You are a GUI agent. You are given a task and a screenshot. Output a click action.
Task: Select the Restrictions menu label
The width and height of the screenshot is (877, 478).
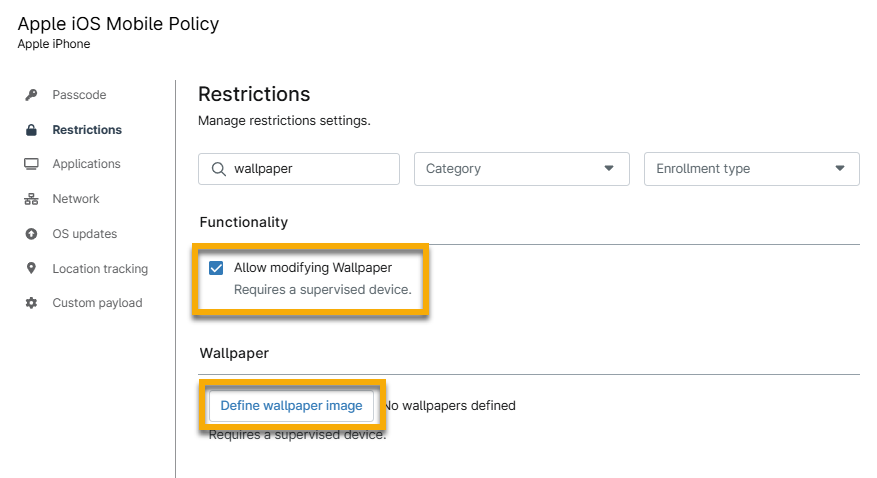(x=87, y=130)
